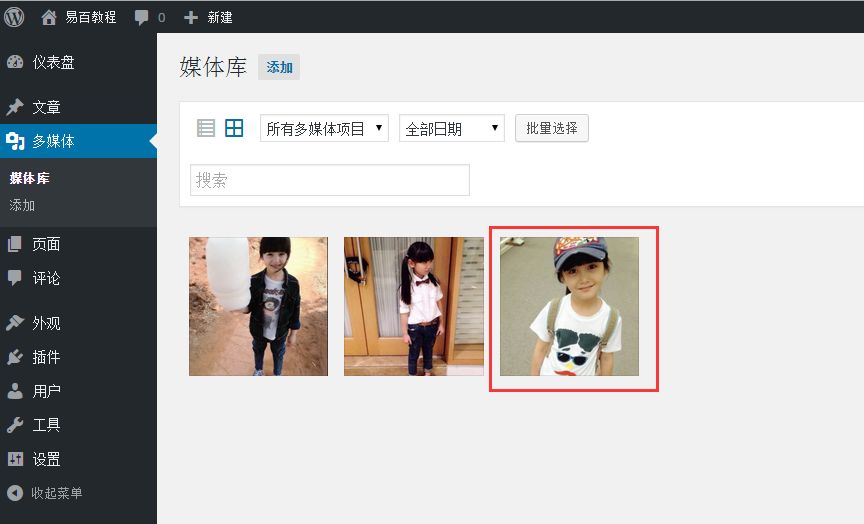Switch to list view icon
The height and width of the screenshot is (524, 864).
click(206, 128)
